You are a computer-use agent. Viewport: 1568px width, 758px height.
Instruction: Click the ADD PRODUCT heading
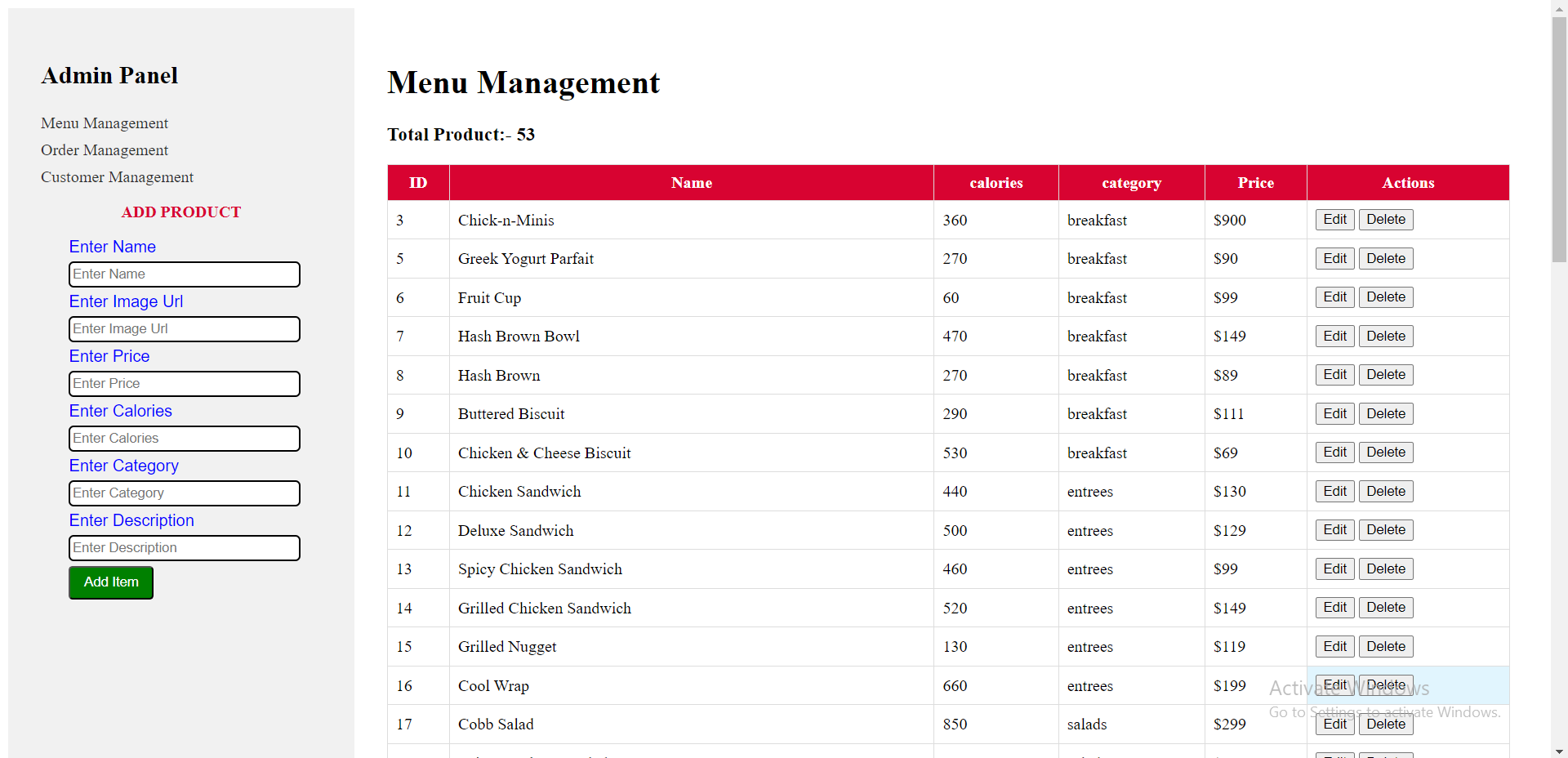pyautogui.click(x=181, y=212)
